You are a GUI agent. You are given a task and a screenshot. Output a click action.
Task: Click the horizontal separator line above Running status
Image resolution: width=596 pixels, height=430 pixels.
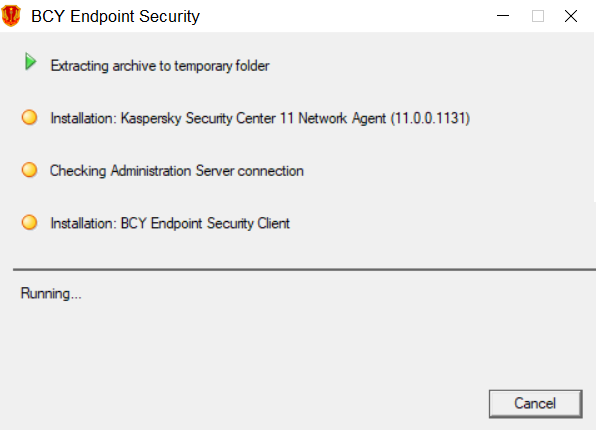(x=304, y=270)
